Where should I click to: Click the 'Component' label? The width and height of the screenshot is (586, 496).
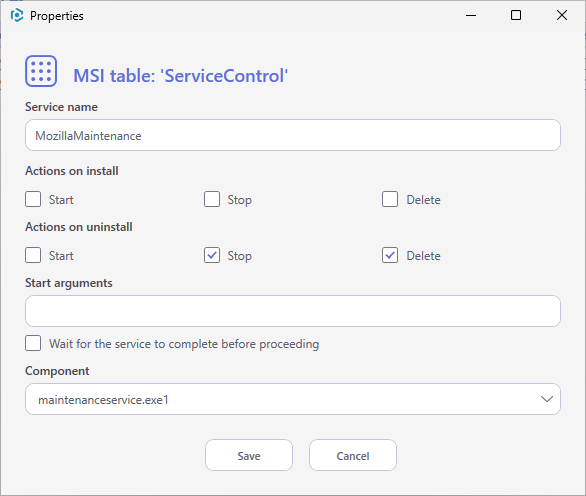point(57,371)
